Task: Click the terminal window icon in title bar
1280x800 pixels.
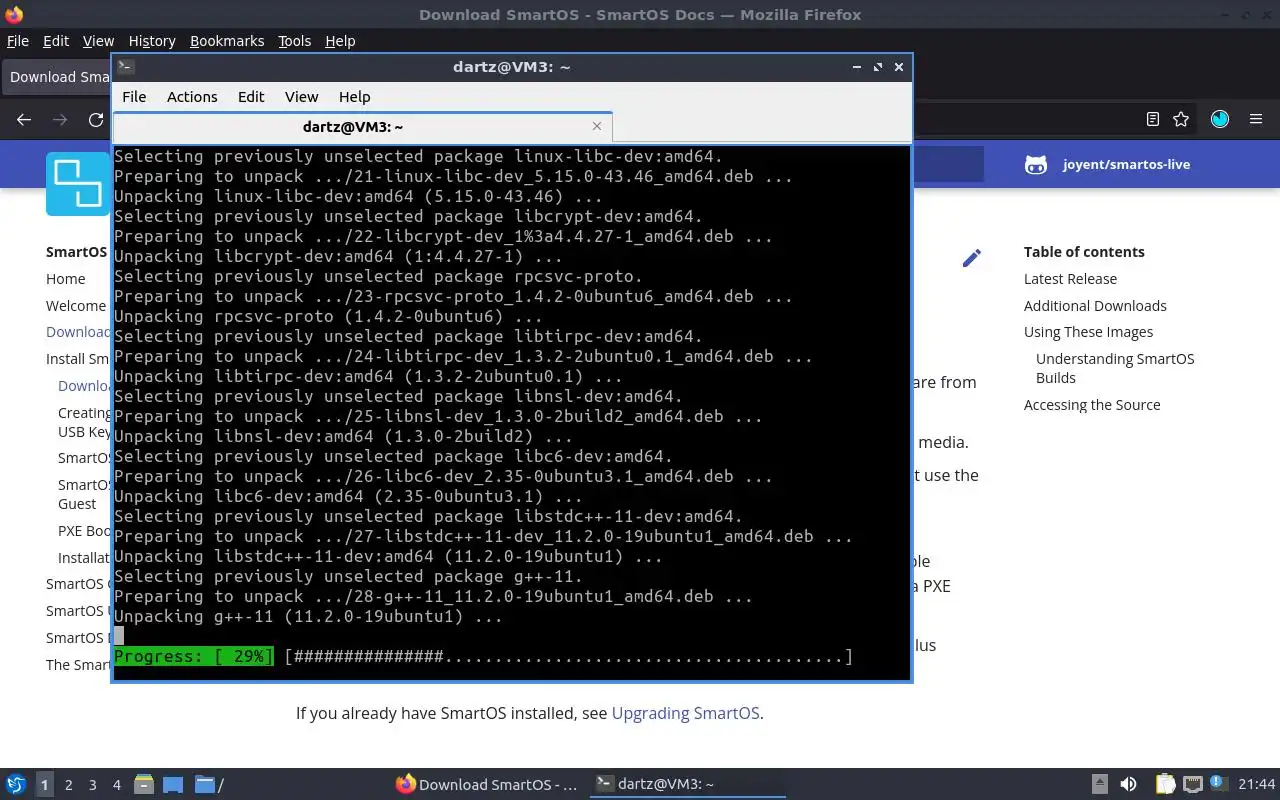Action: pyautogui.click(x=125, y=67)
